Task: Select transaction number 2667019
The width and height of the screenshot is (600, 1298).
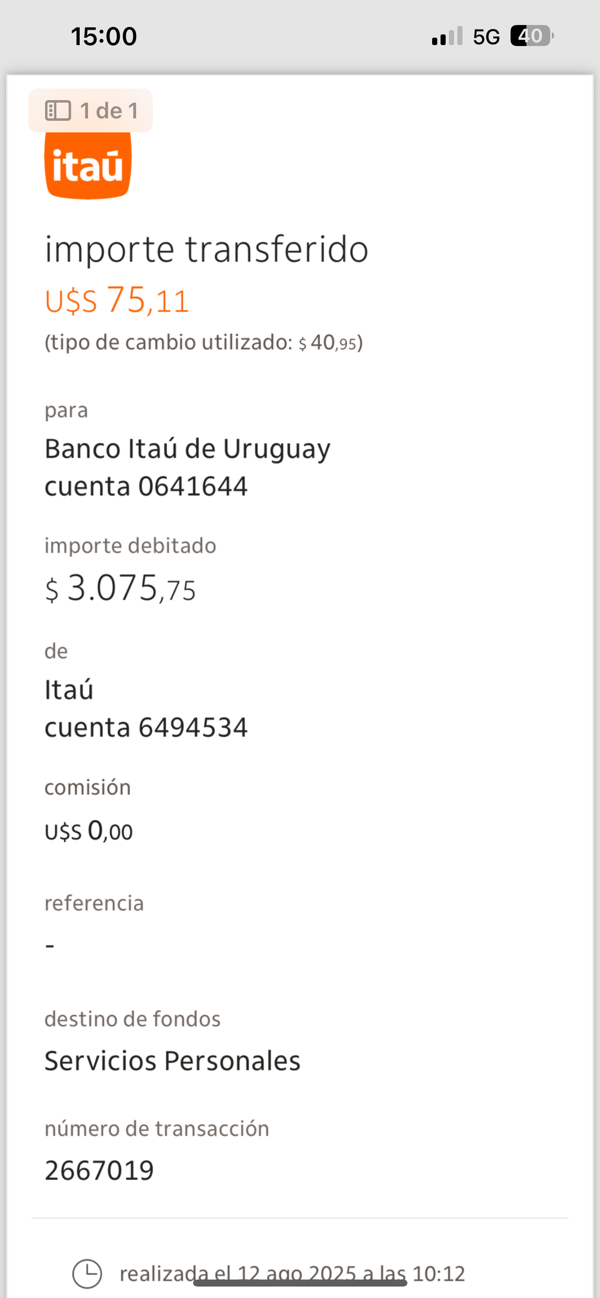Action: [x=99, y=1170]
